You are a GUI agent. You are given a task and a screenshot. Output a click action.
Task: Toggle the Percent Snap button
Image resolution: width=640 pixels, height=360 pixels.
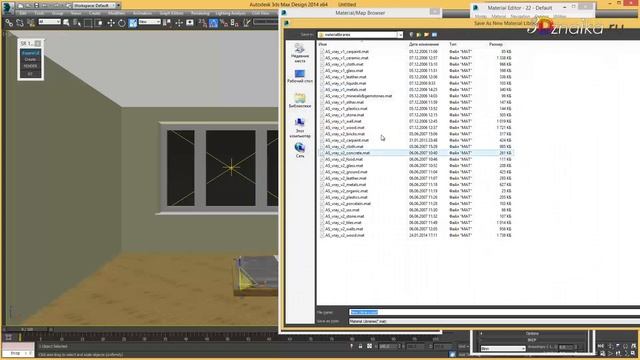point(224,23)
